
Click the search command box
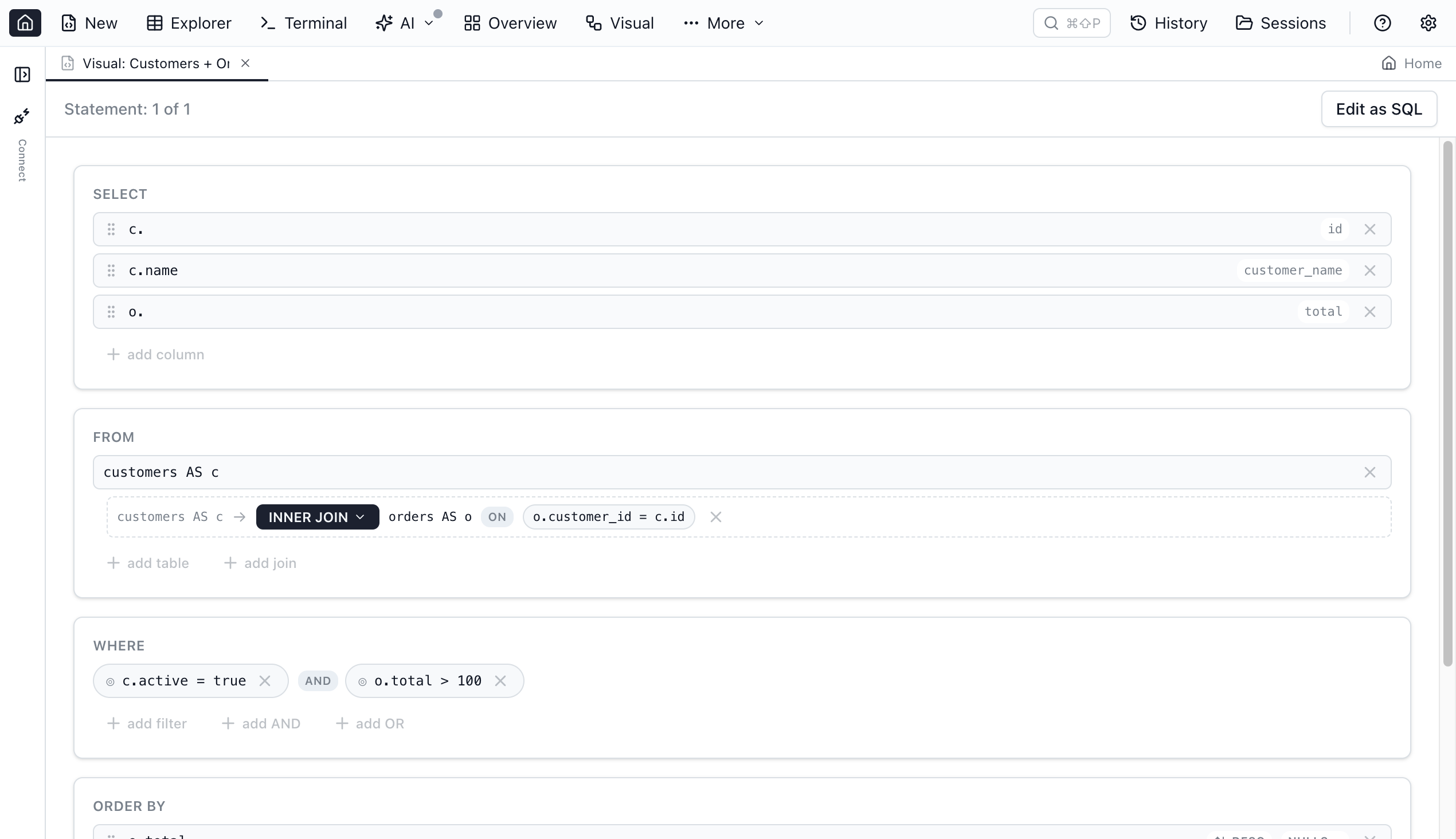(1071, 23)
